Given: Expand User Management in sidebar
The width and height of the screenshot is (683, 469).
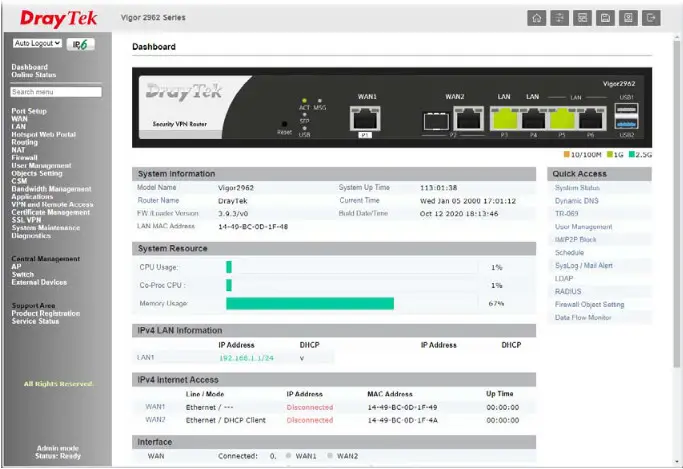Looking at the screenshot, I should pyautogui.click(x=41, y=165).
